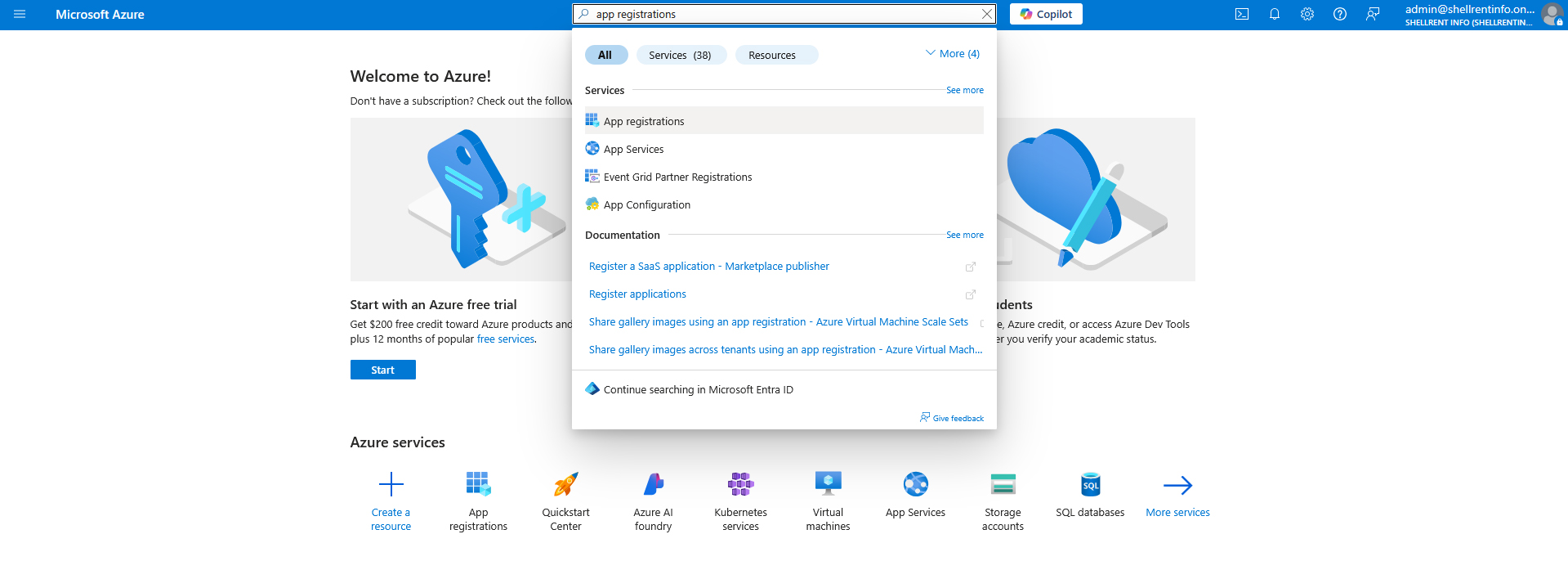Viewport: 1568px width, 570px height.
Task: Open the Help question mark icon
Action: click(1340, 14)
